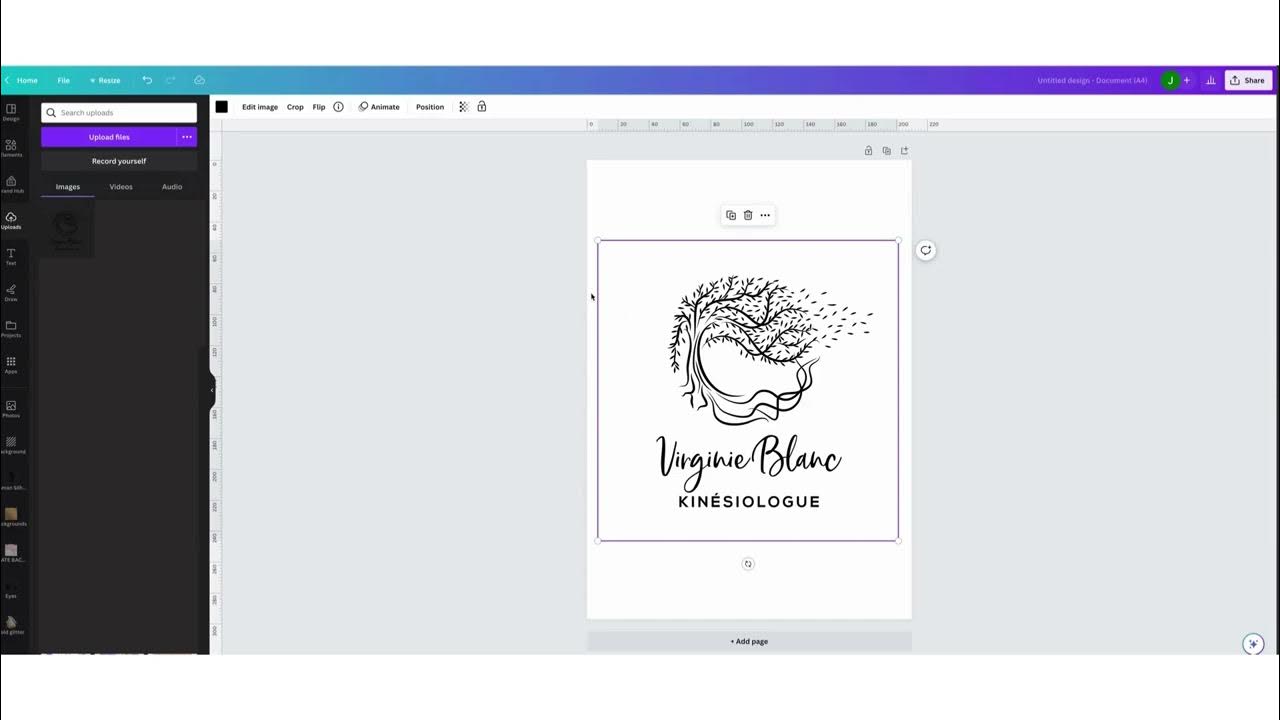This screenshot has width=1280, height=720.
Task: Open upload options three-dot dropdown
Action: [x=187, y=137]
